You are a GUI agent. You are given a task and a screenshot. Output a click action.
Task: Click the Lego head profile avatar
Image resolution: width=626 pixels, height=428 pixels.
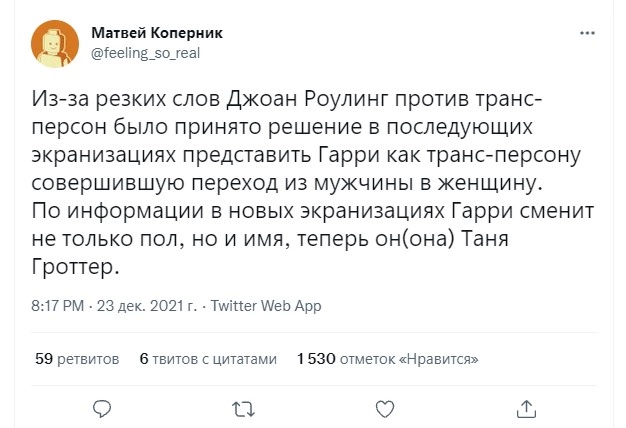[x=54, y=43]
